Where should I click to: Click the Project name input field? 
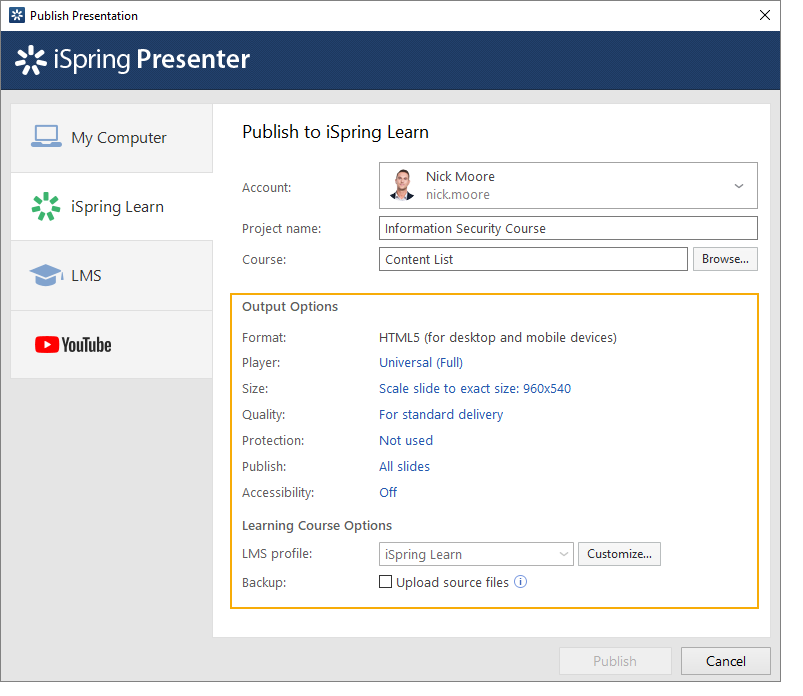pos(568,228)
